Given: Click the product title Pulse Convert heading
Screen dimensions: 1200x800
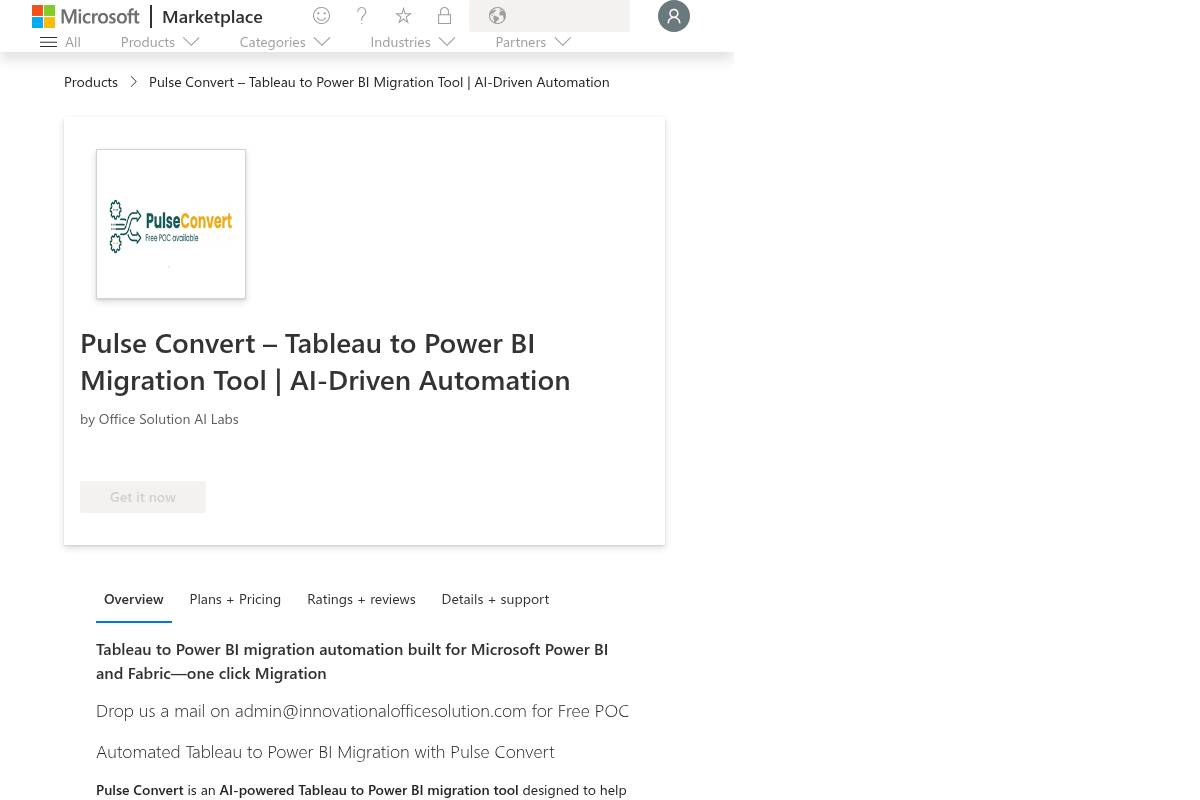Looking at the screenshot, I should point(325,361).
